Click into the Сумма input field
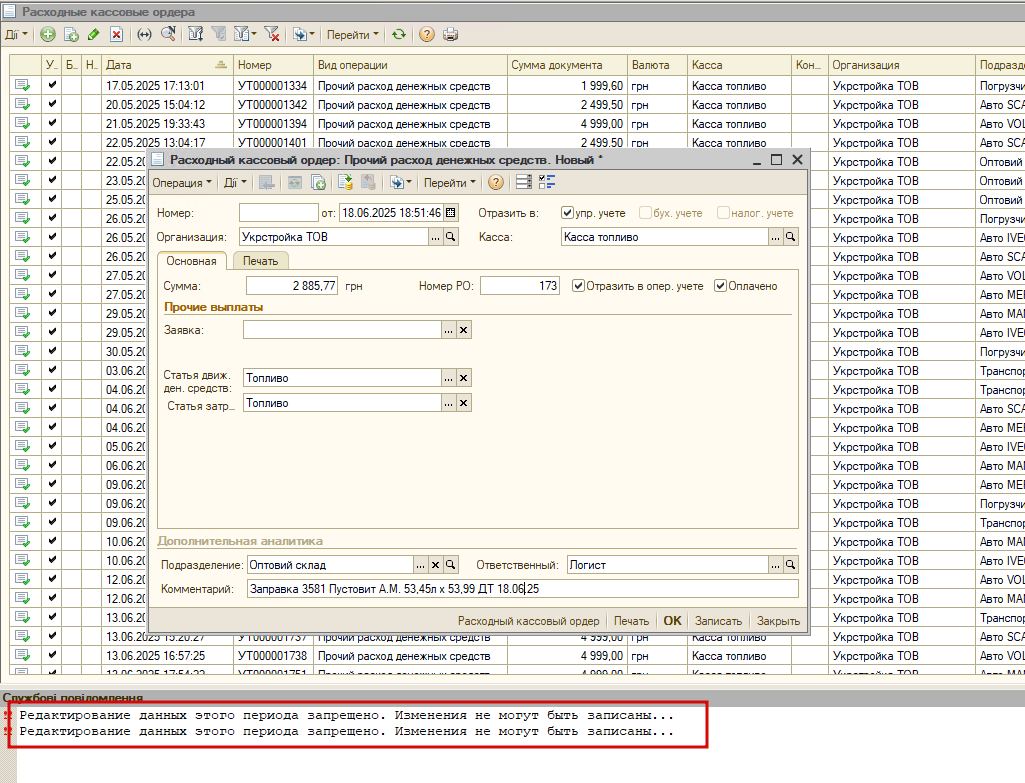This screenshot has width=1025, height=783. (x=292, y=286)
